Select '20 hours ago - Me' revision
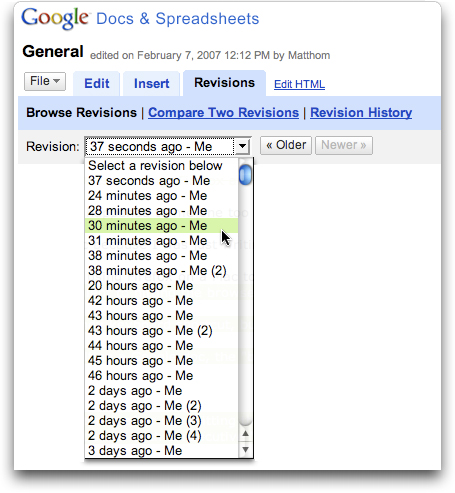 coord(162,286)
